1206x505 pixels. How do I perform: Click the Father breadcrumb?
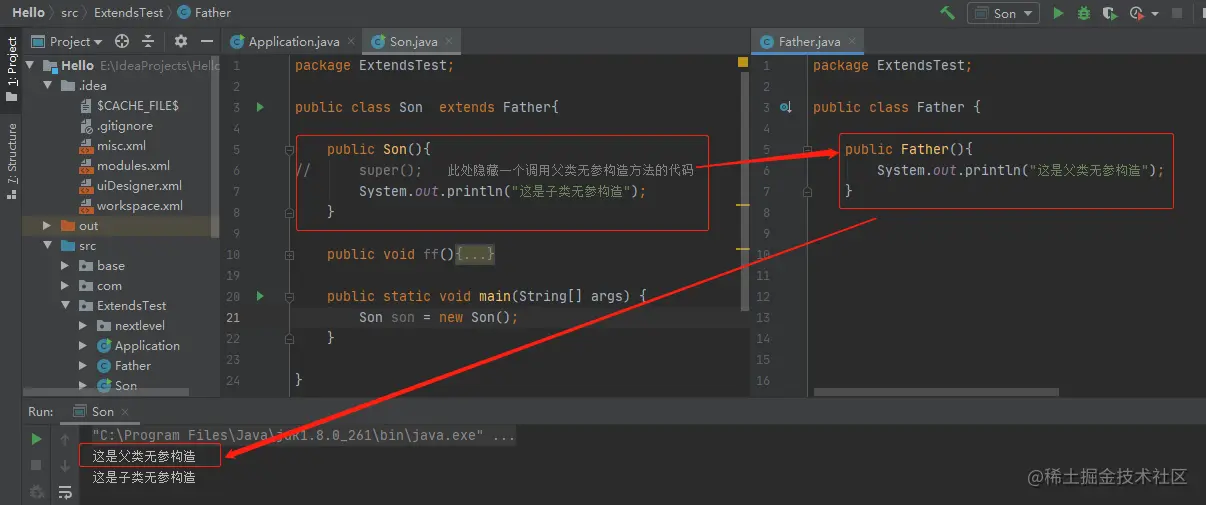coord(205,13)
